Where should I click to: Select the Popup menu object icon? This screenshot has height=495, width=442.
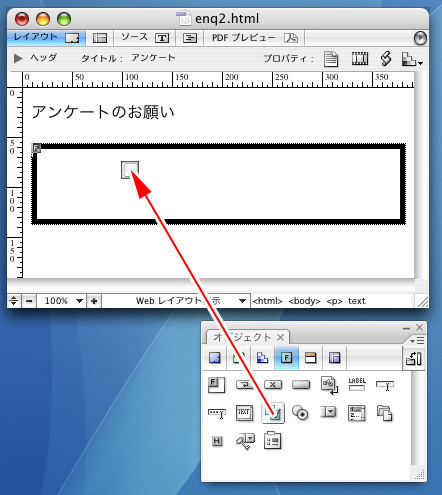click(328, 412)
